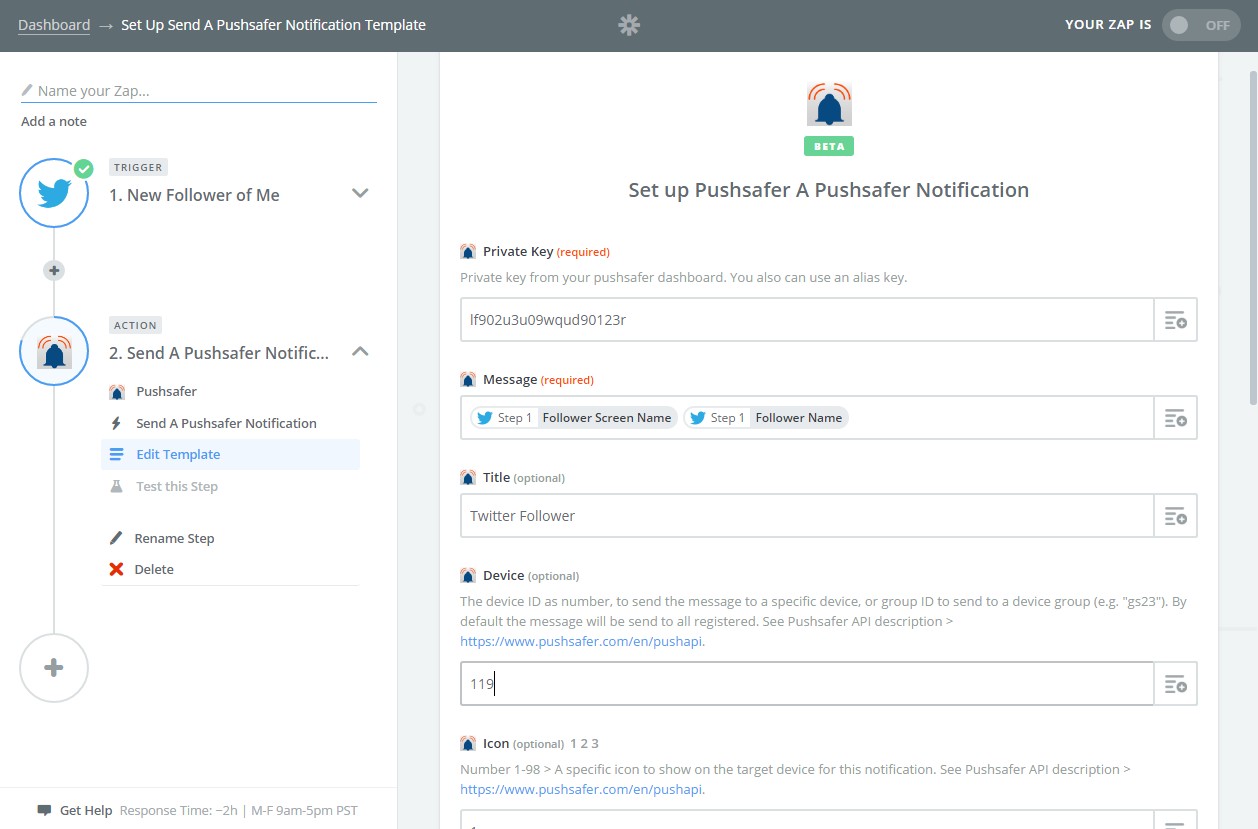The image size is (1258, 829).
Task: Expand the New Follower of Me step
Action: click(x=361, y=193)
